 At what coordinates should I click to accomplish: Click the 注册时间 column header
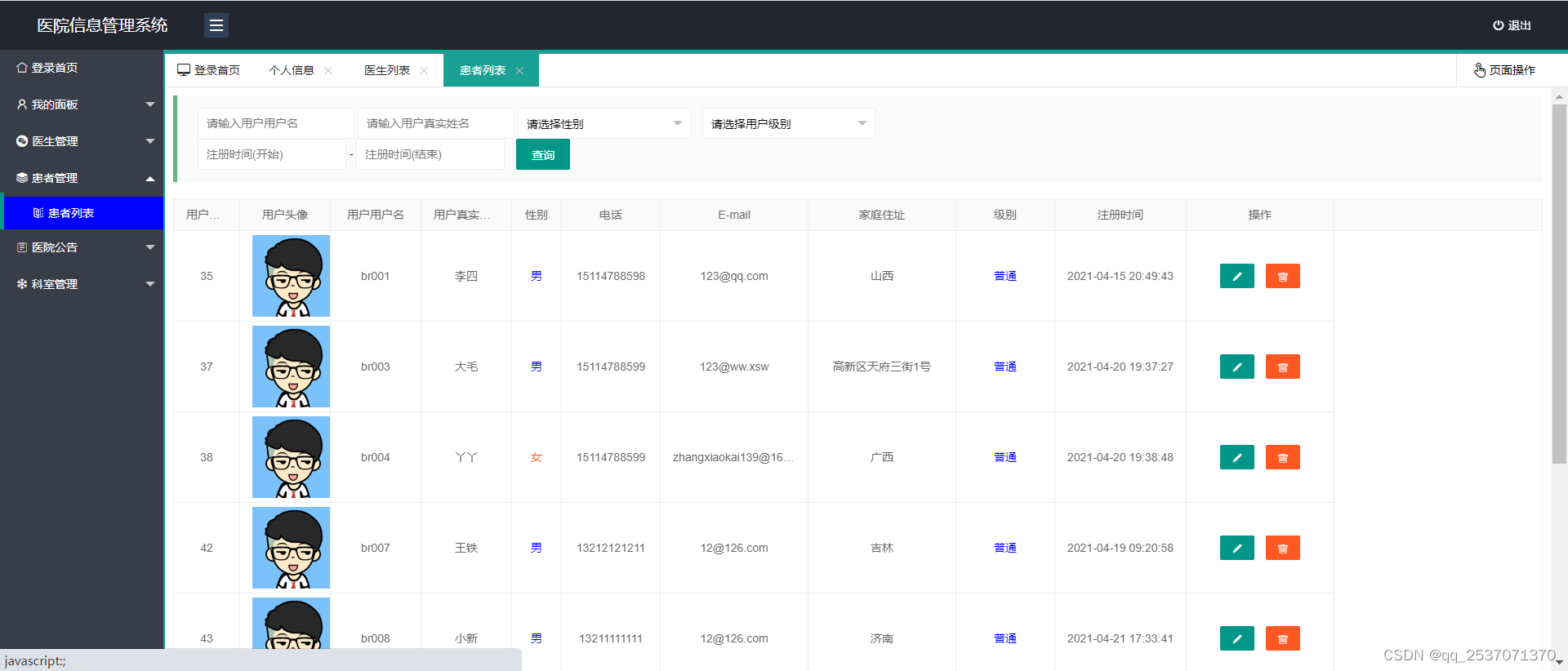click(x=1120, y=215)
